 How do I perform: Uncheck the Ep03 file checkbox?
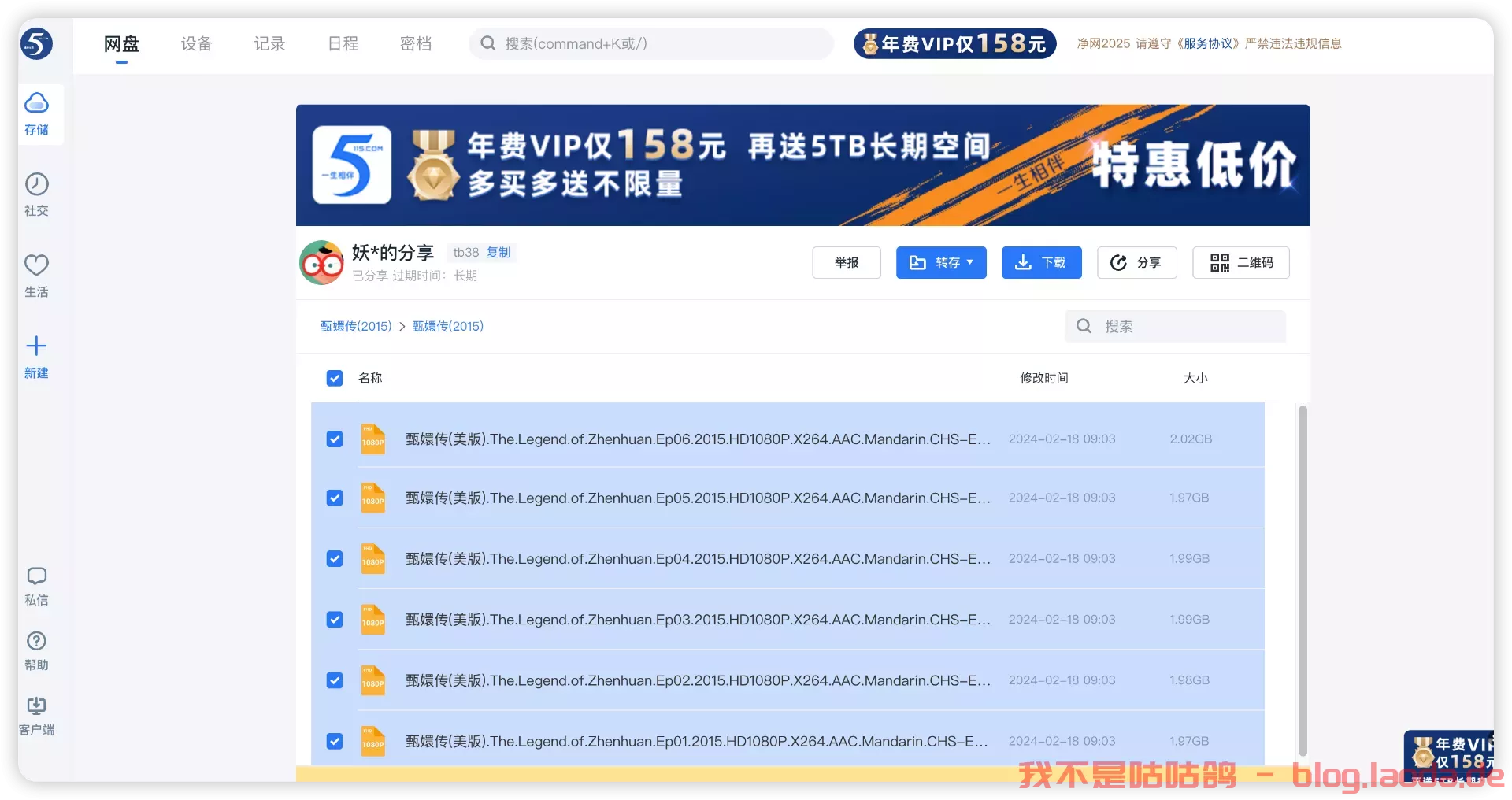tap(335, 619)
